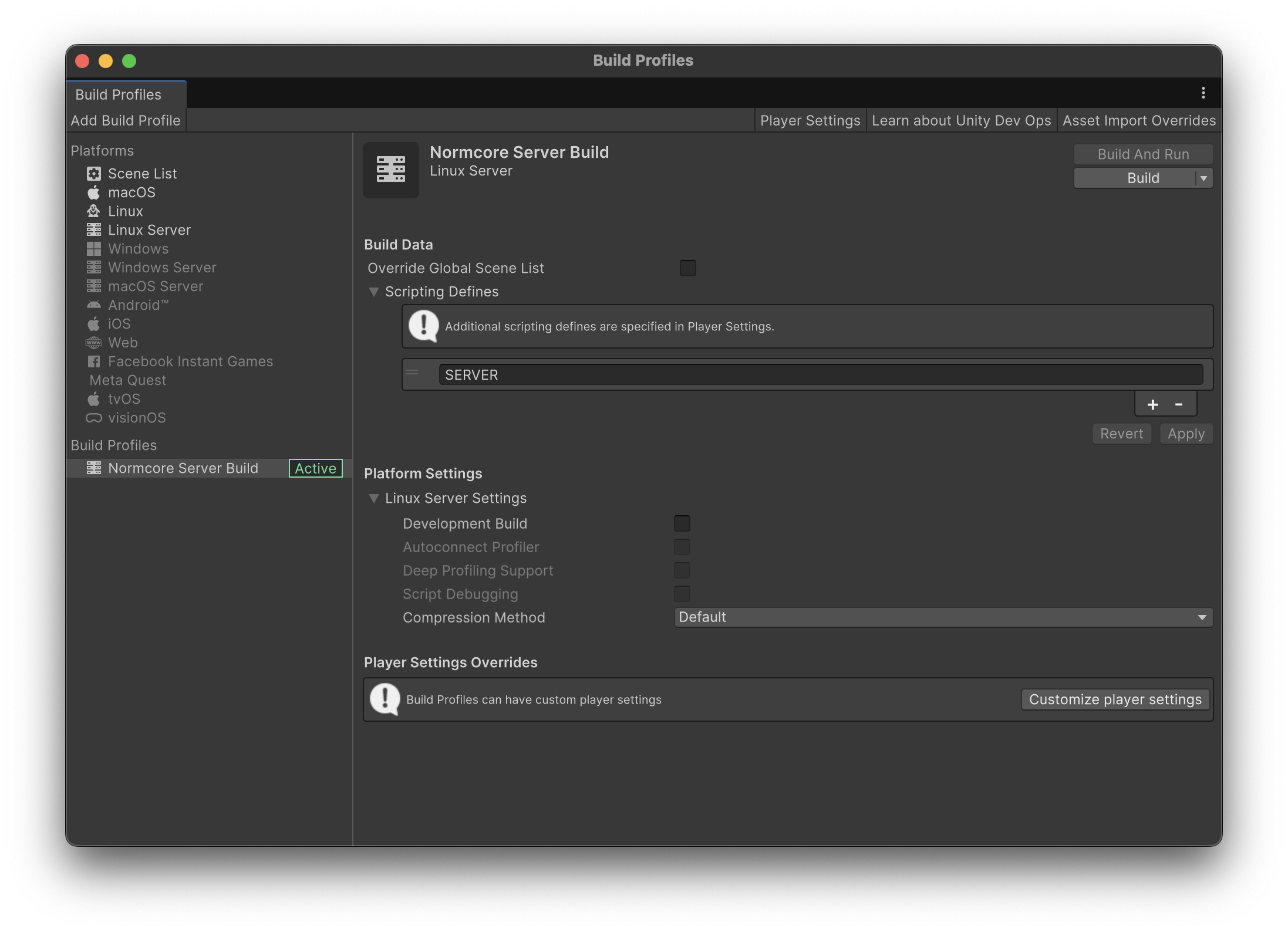Open the Compression Method dropdown
Image resolution: width=1288 pixels, height=933 pixels.
pyautogui.click(x=943, y=617)
